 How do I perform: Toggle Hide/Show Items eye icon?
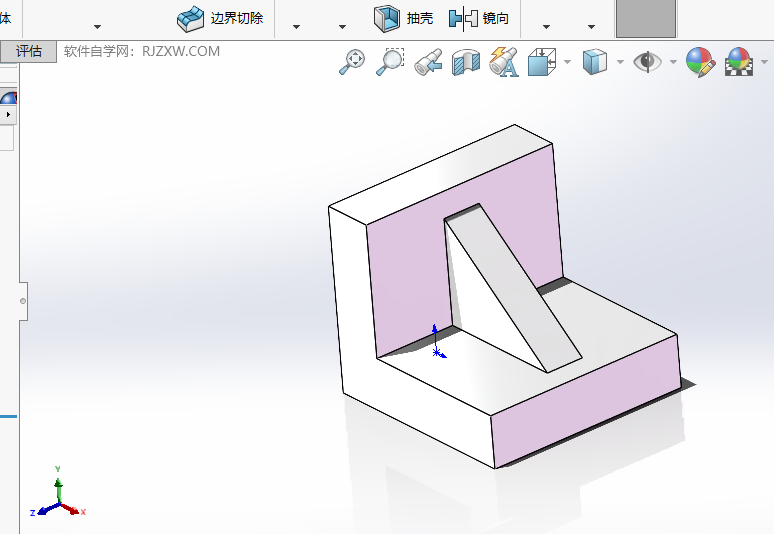649,62
